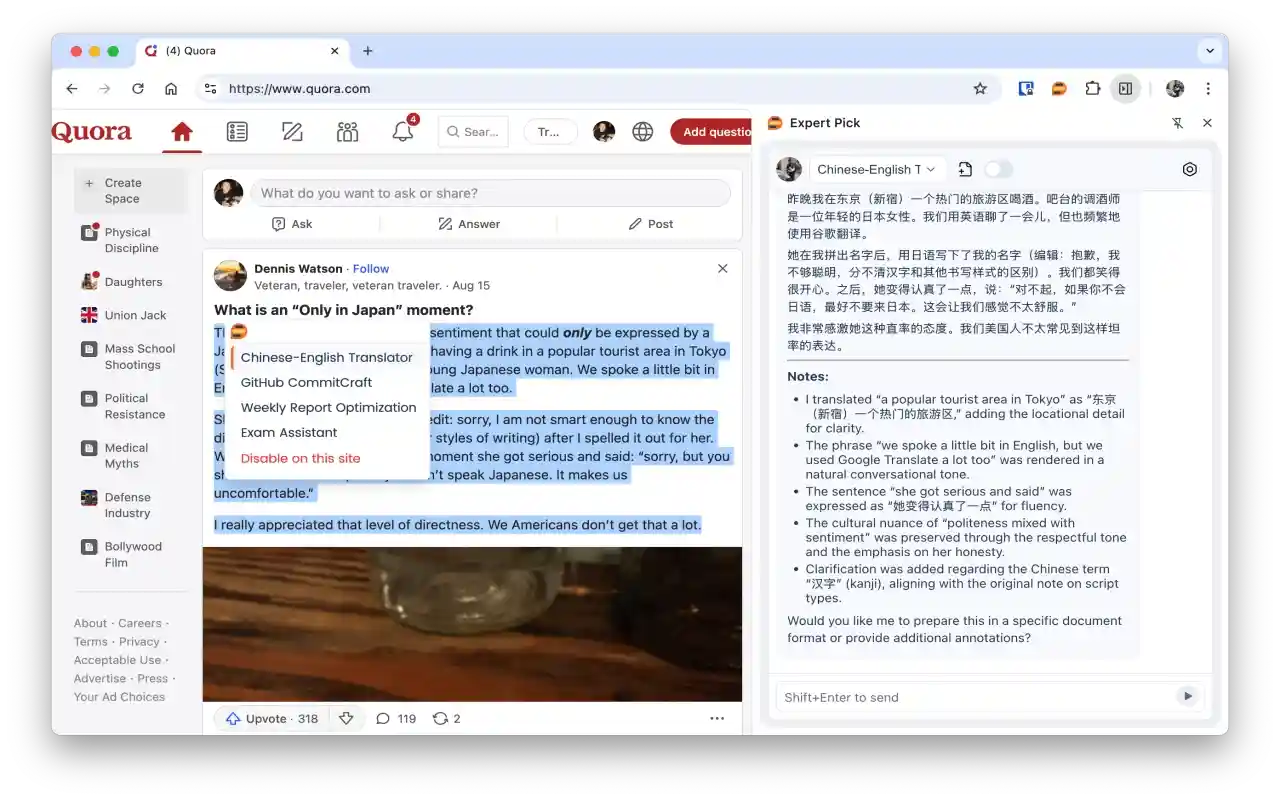Start a new chat in Expert Pick

965,170
